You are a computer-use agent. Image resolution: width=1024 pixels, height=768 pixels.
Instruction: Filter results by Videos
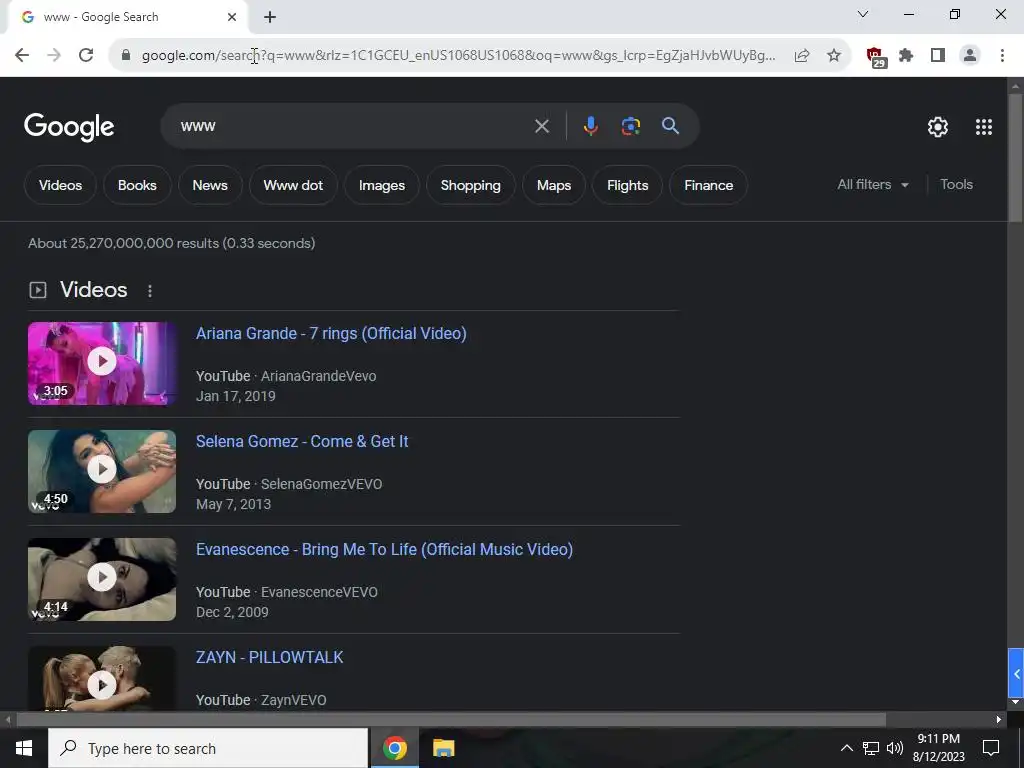click(60, 185)
